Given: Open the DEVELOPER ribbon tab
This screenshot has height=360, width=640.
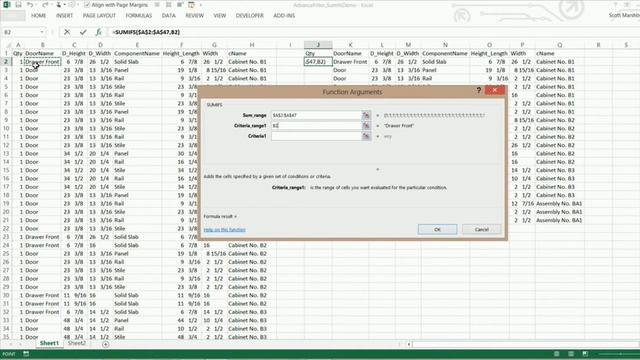Looking at the screenshot, I should pyautogui.click(x=249, y=16).
